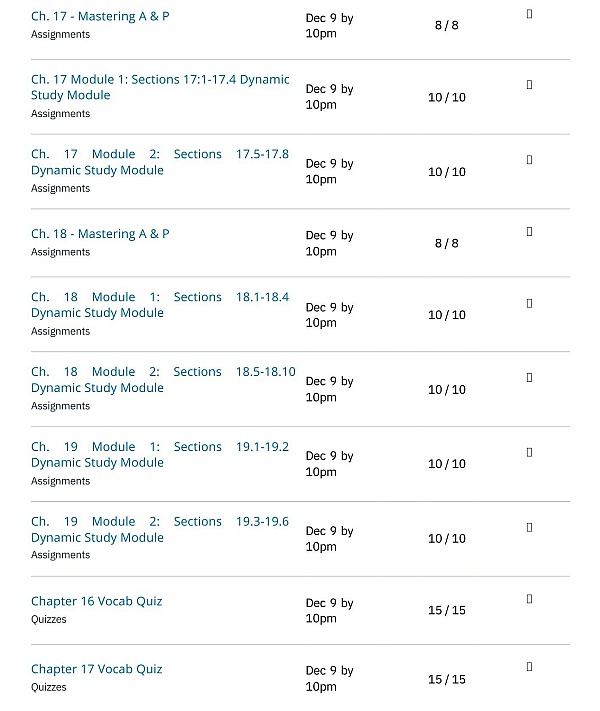
Task: Open the Chapter 17 Vocab Quiz
Action: [x=96, y=669]
